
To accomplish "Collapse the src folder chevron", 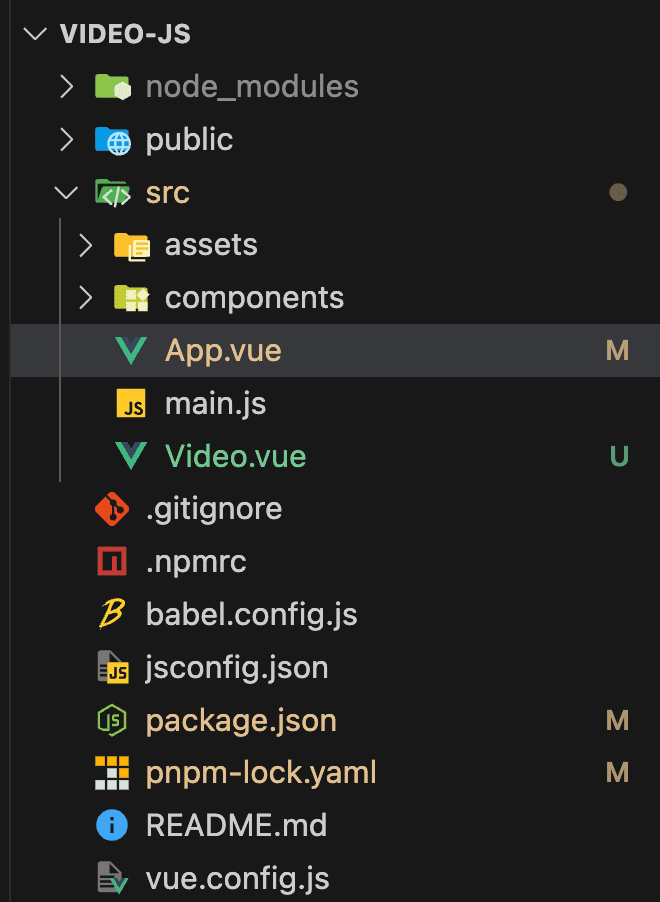I will pyautogui.click(x=66, y=192).
